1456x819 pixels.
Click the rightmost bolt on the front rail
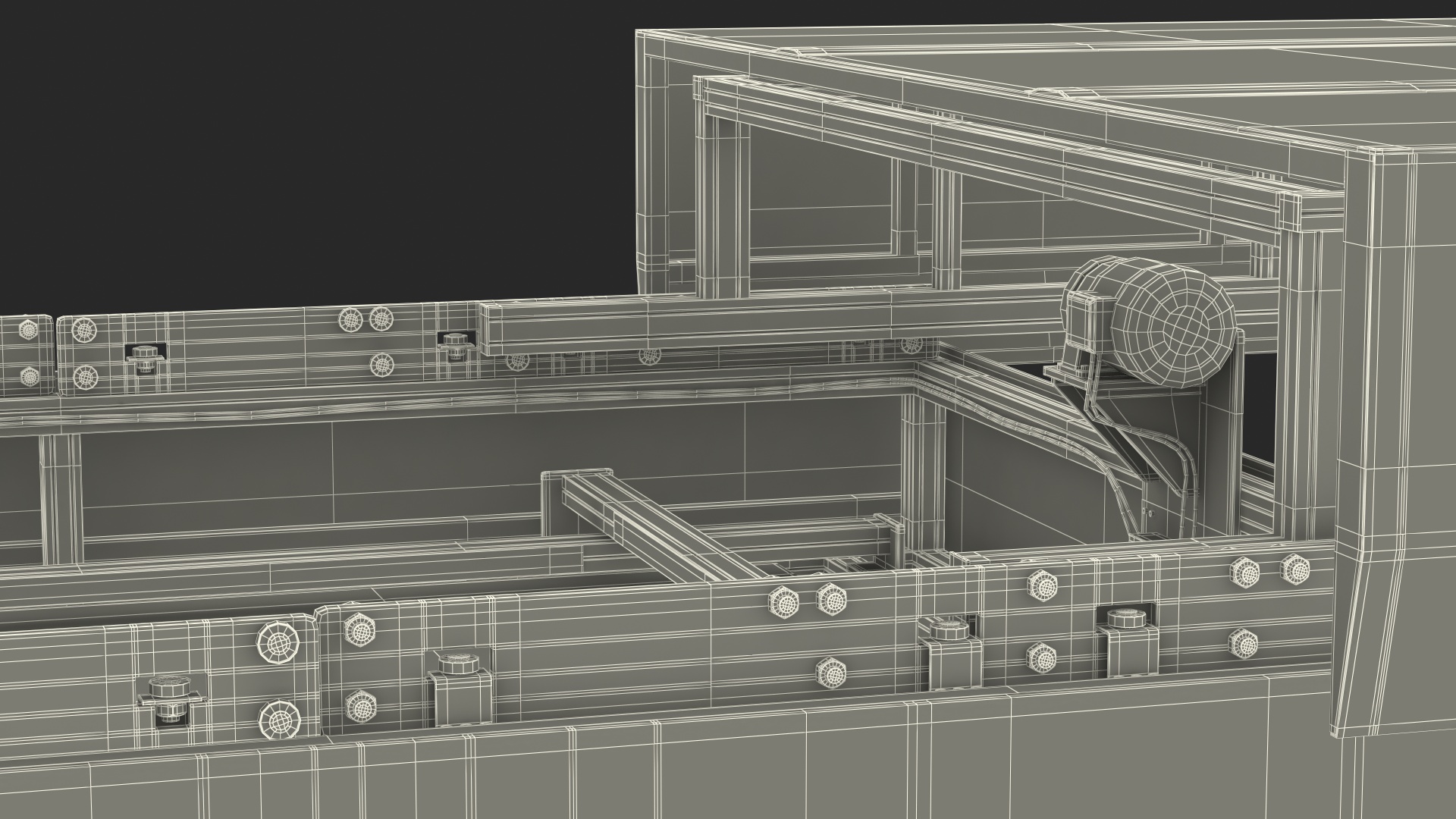pyautogui.click(x=1295, y=569)
